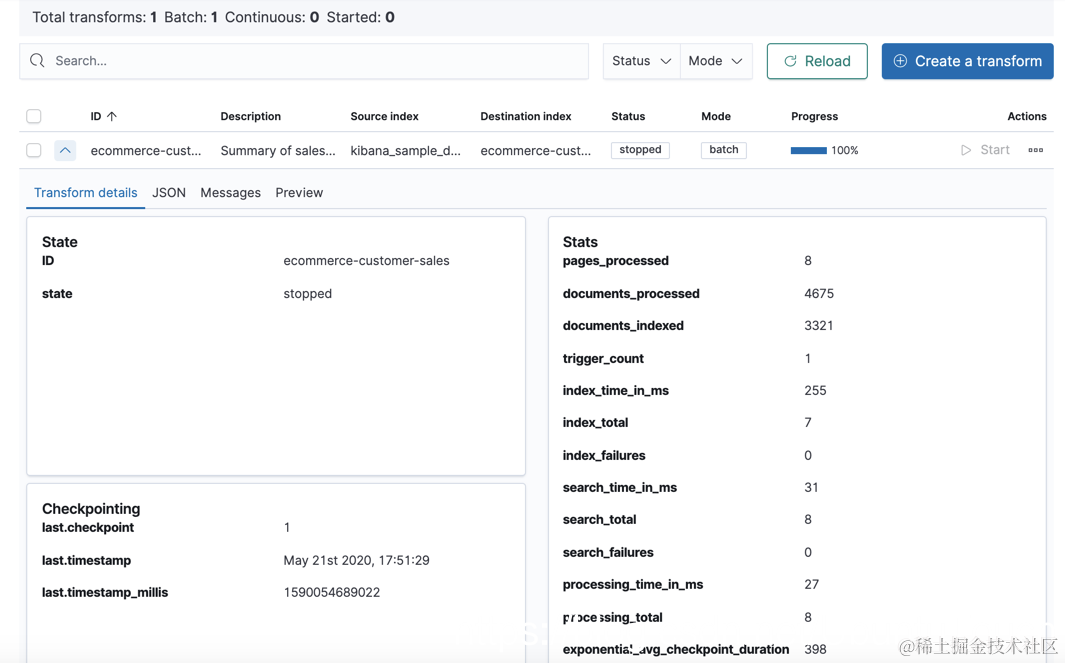Screen dimensions: 1065x663
Task: Click the plus icon in Create a transform
Action: pyautogui.click(x=900, y=61)
